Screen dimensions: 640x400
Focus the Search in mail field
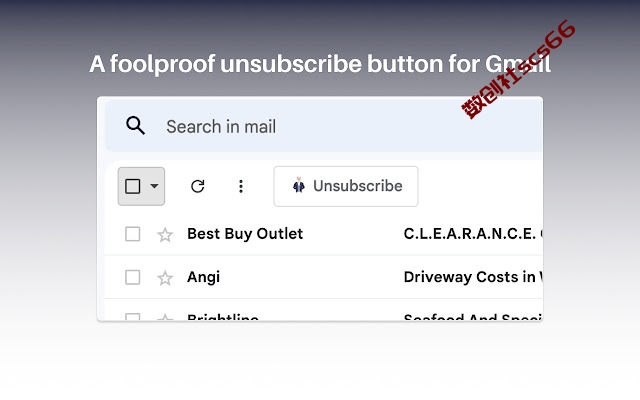coord(324,126)
